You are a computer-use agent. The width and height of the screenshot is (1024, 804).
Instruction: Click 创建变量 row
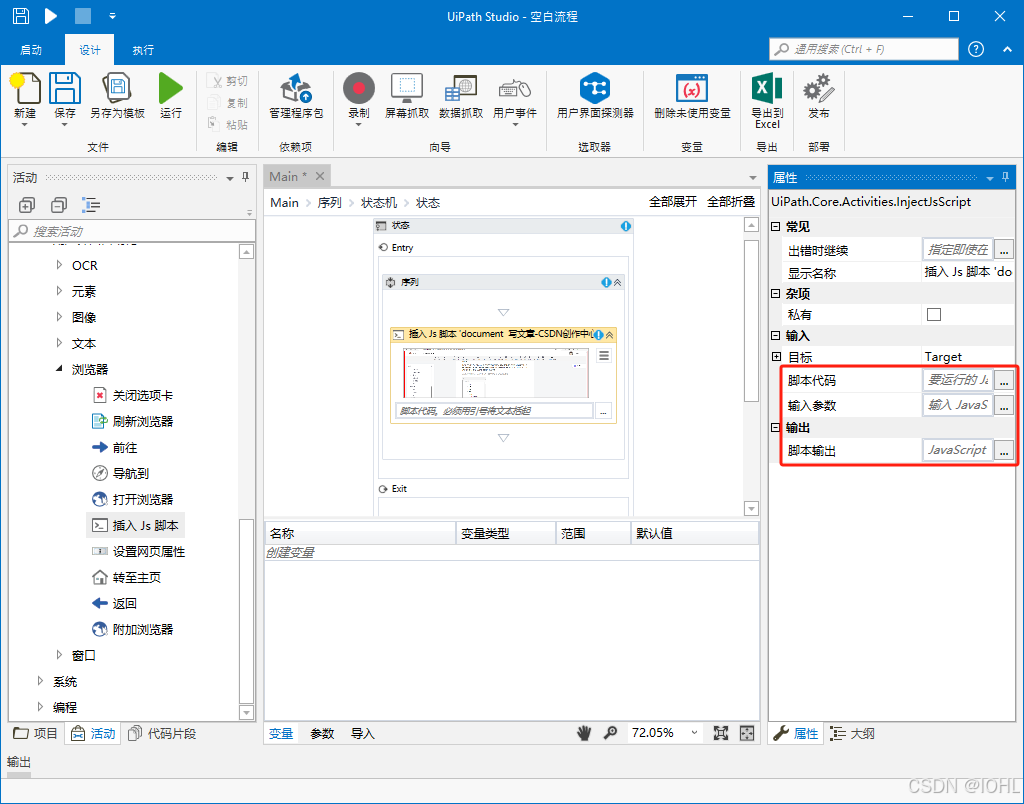tap(511, 553)
